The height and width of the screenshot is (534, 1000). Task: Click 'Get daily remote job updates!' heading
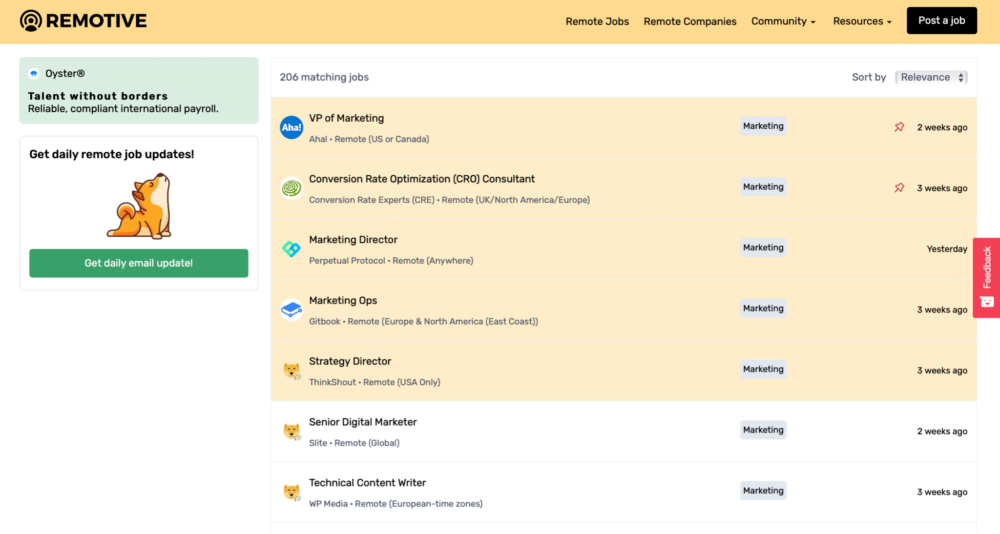112,154
